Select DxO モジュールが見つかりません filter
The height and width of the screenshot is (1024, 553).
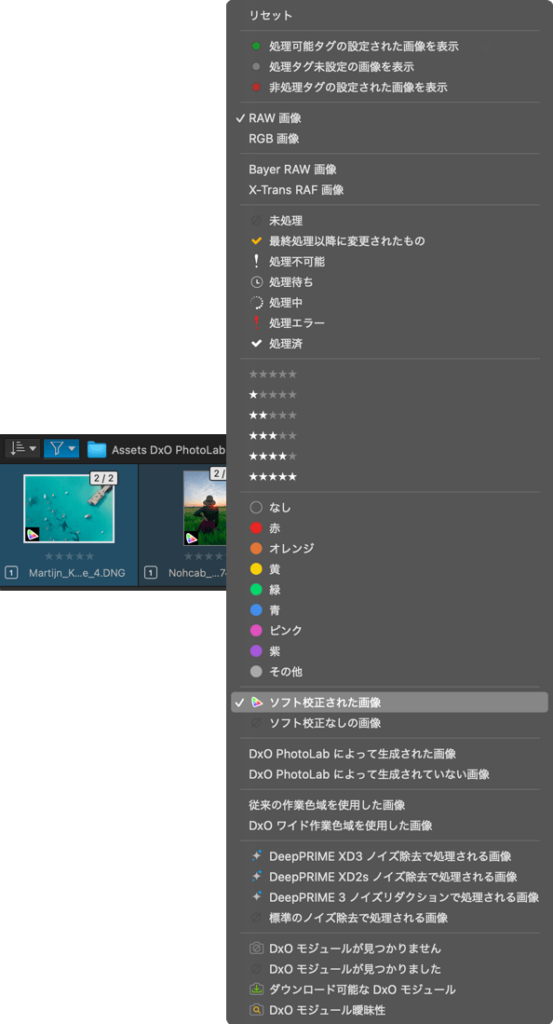click(x=389, y=948)
